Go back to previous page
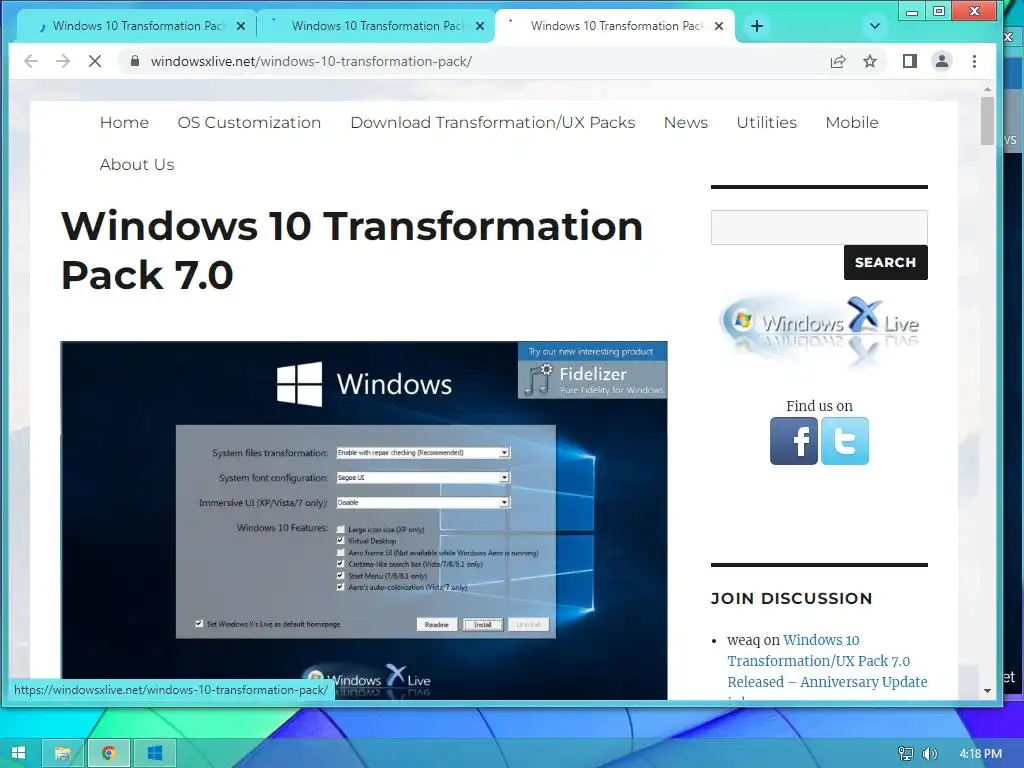The image size is (1024, 768). tap(31, 61)
